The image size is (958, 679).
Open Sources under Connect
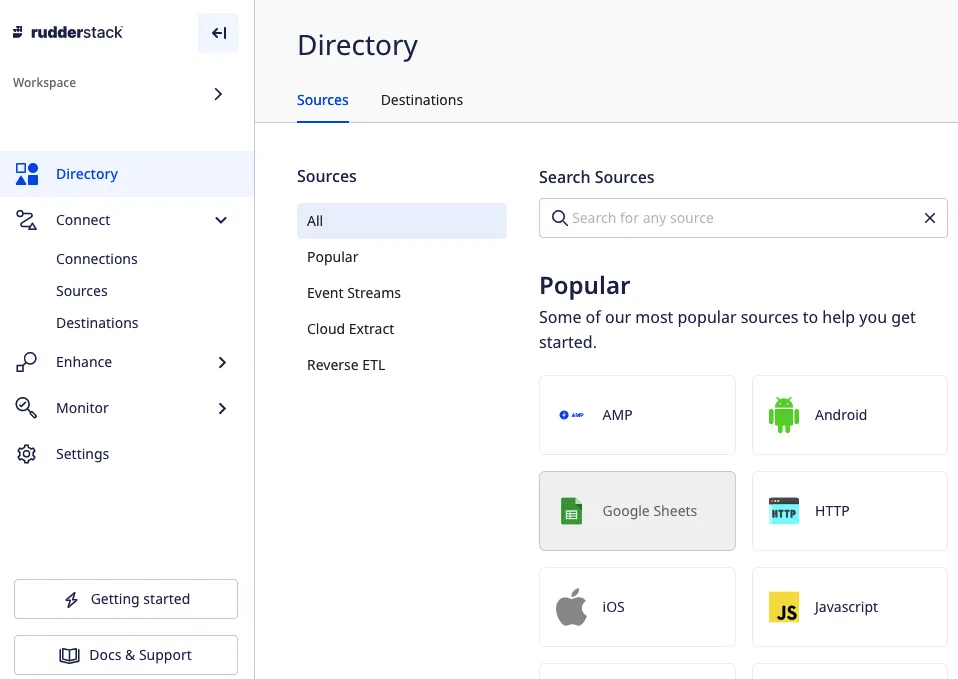82,291
